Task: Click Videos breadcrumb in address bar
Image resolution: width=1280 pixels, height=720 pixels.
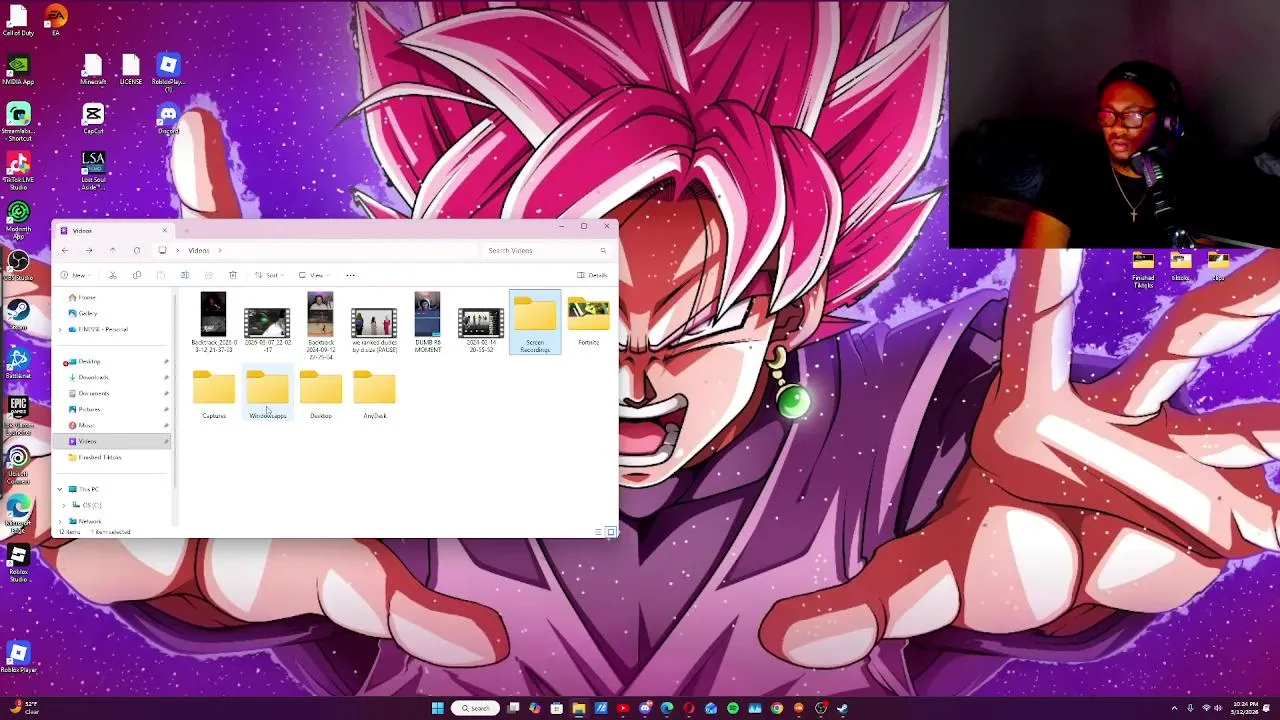Action: [199, 251]
